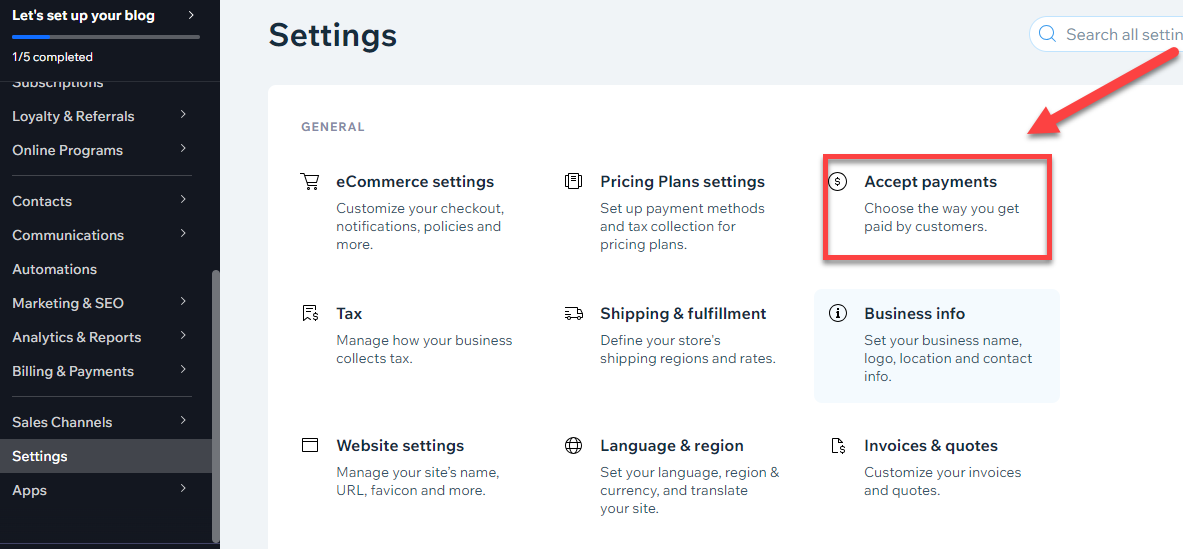The height and width of the screenshot is (549, 1183).
Task: Open Automations in the sidebar
Action: coord(54,269)
